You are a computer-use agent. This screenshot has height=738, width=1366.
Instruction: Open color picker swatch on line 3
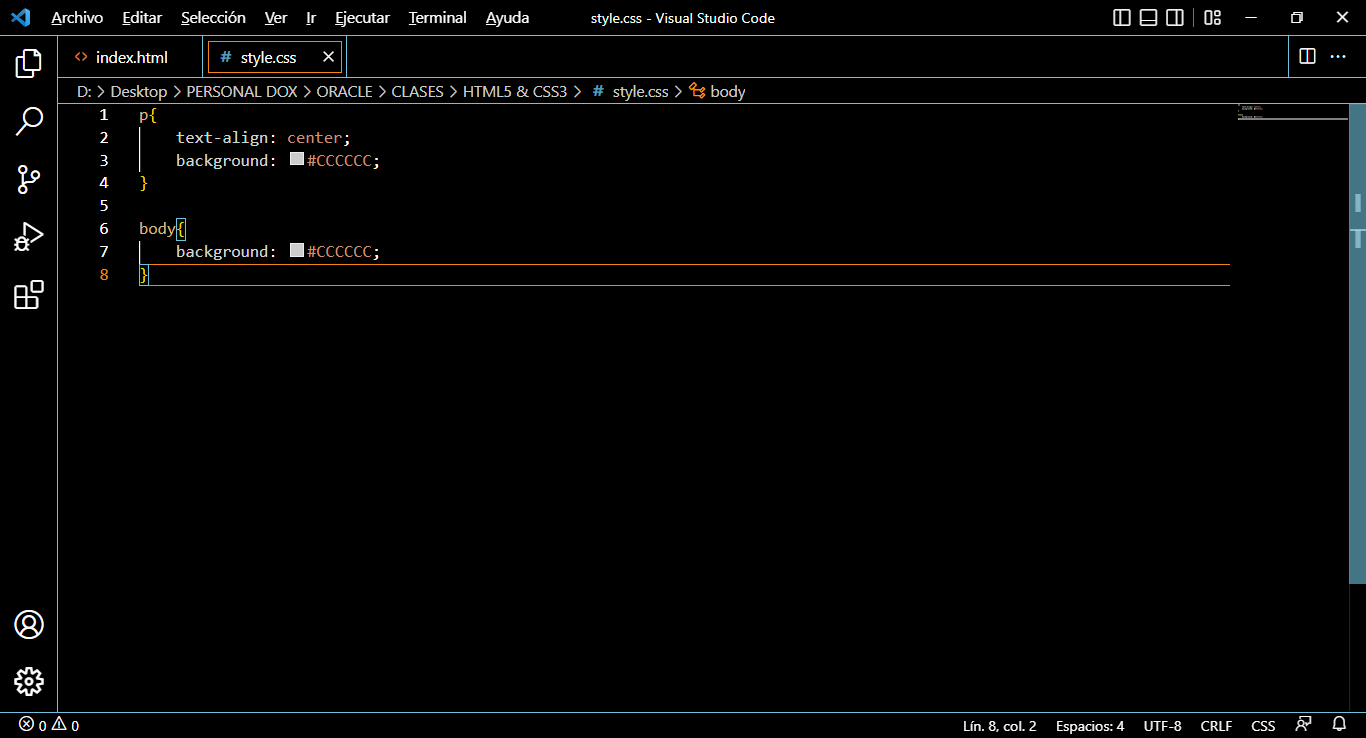click(297, 159)
